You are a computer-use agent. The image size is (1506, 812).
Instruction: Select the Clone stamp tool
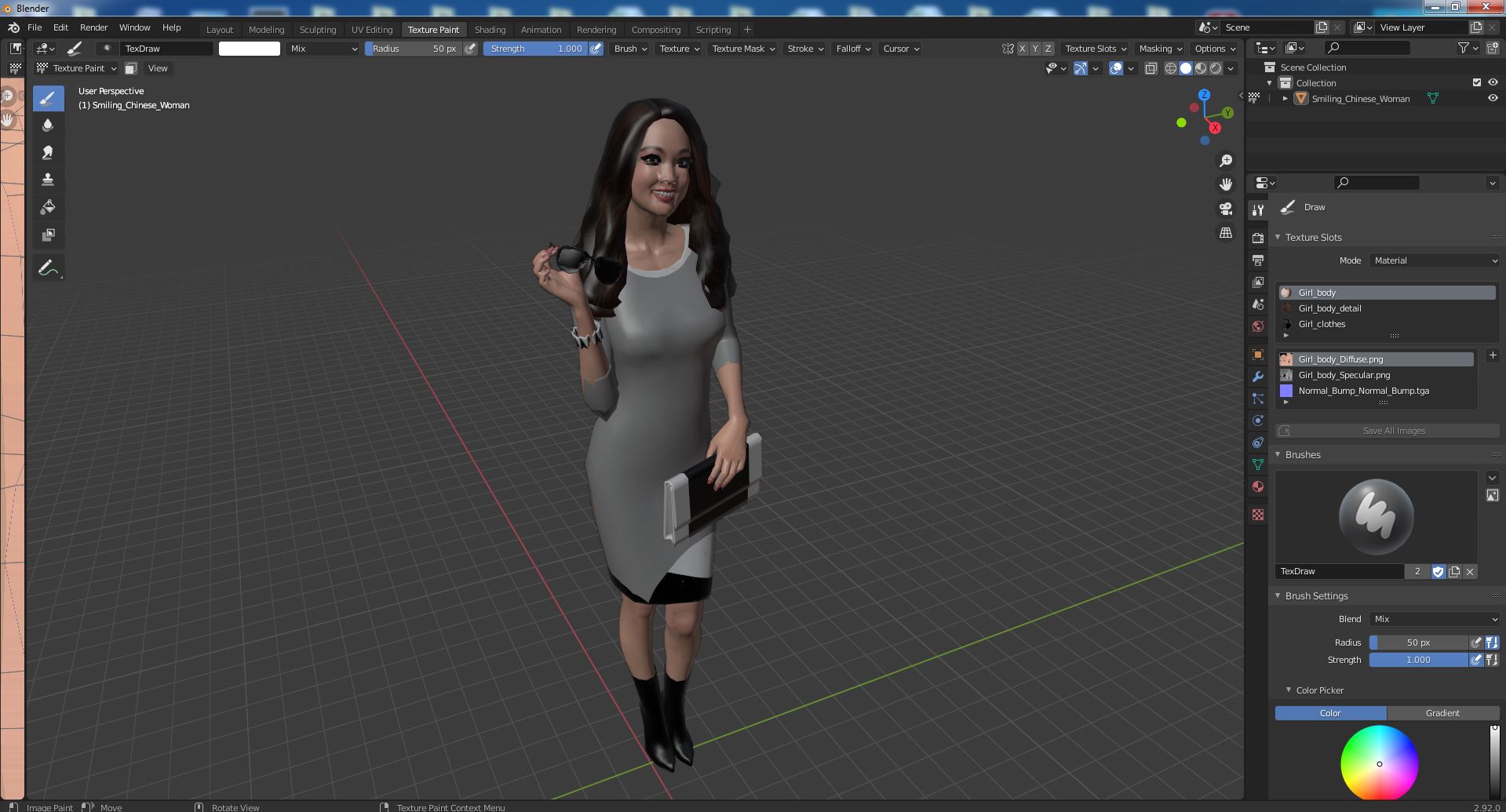(48, 180)
